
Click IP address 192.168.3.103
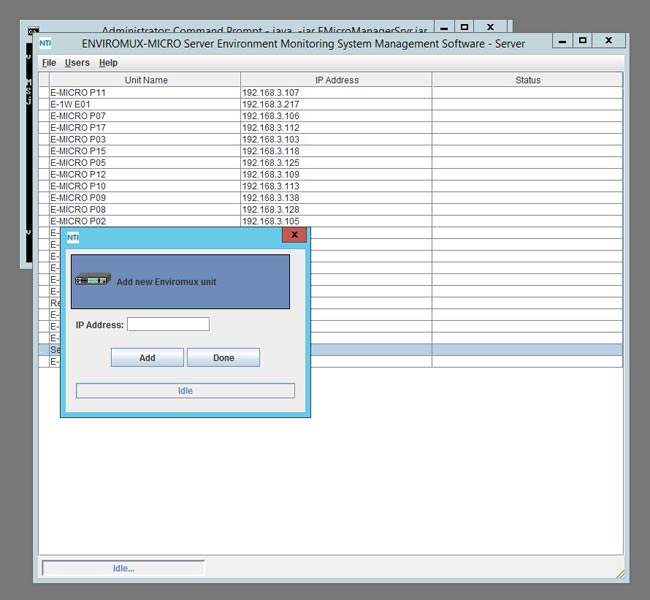[270, 139]
